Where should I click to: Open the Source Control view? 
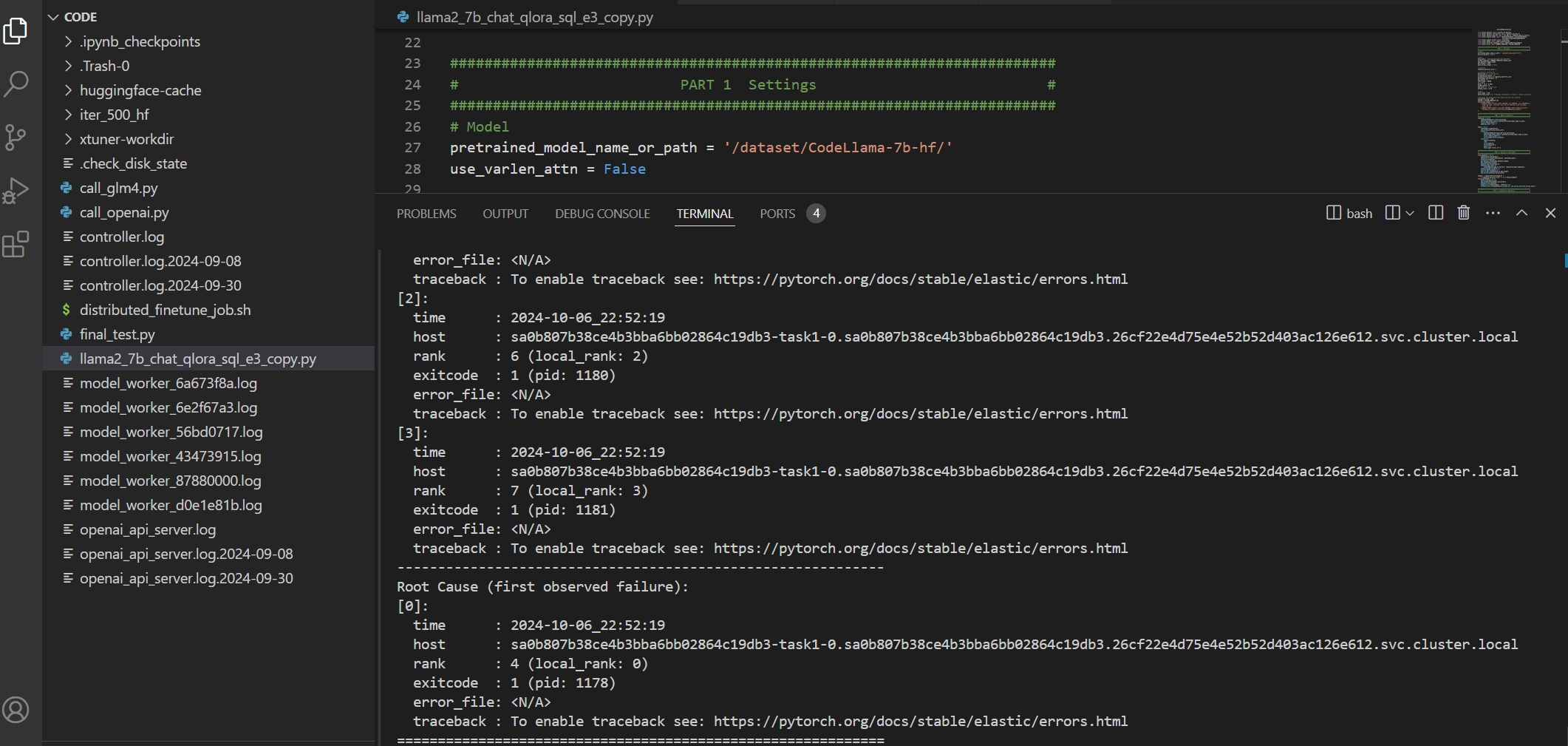tap(16, 138)
